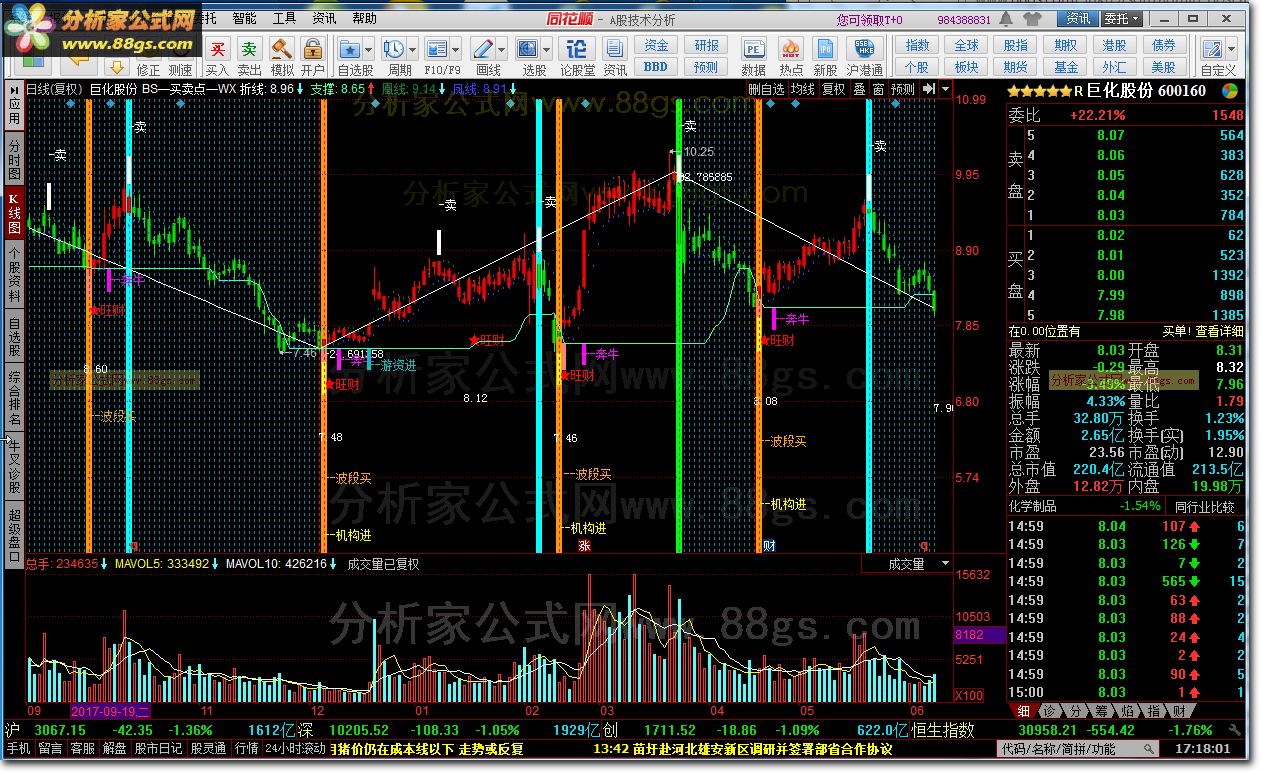Viewport: 1262px width, 773px height.
Task: Open the 帮助 menu
Action: tap(365, 18)
